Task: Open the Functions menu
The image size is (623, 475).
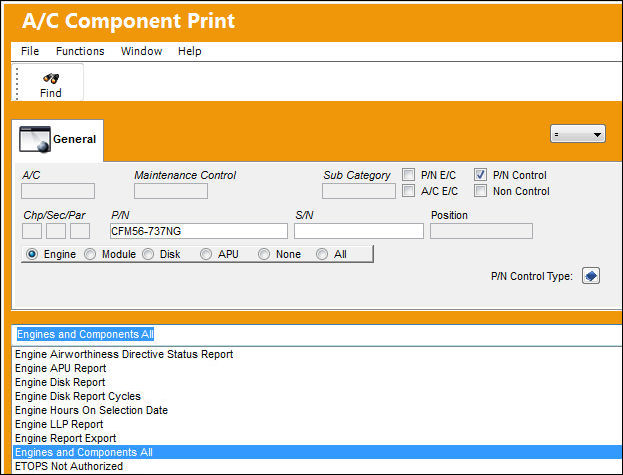Action: coord(80,51)
